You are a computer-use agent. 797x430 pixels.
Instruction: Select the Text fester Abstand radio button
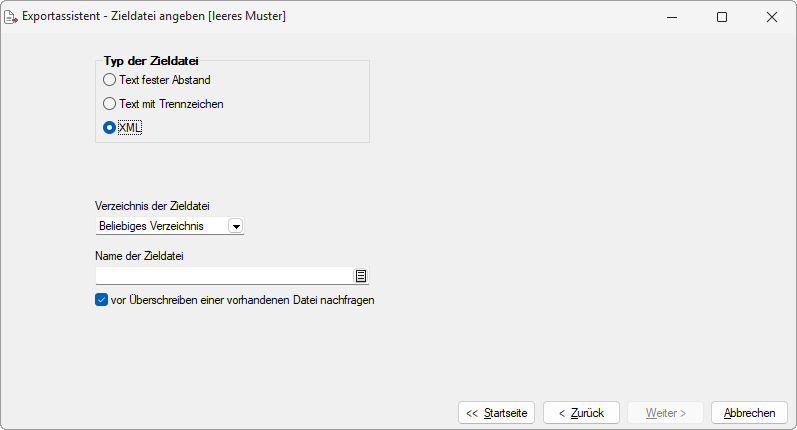tap(109, 80)
